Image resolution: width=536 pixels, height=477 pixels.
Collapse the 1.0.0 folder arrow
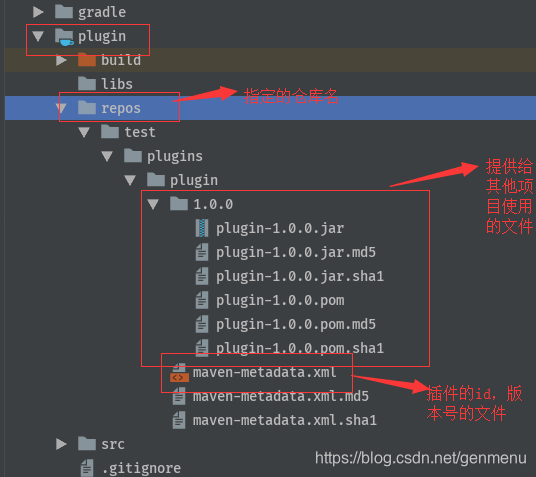[x=153, y=204]
